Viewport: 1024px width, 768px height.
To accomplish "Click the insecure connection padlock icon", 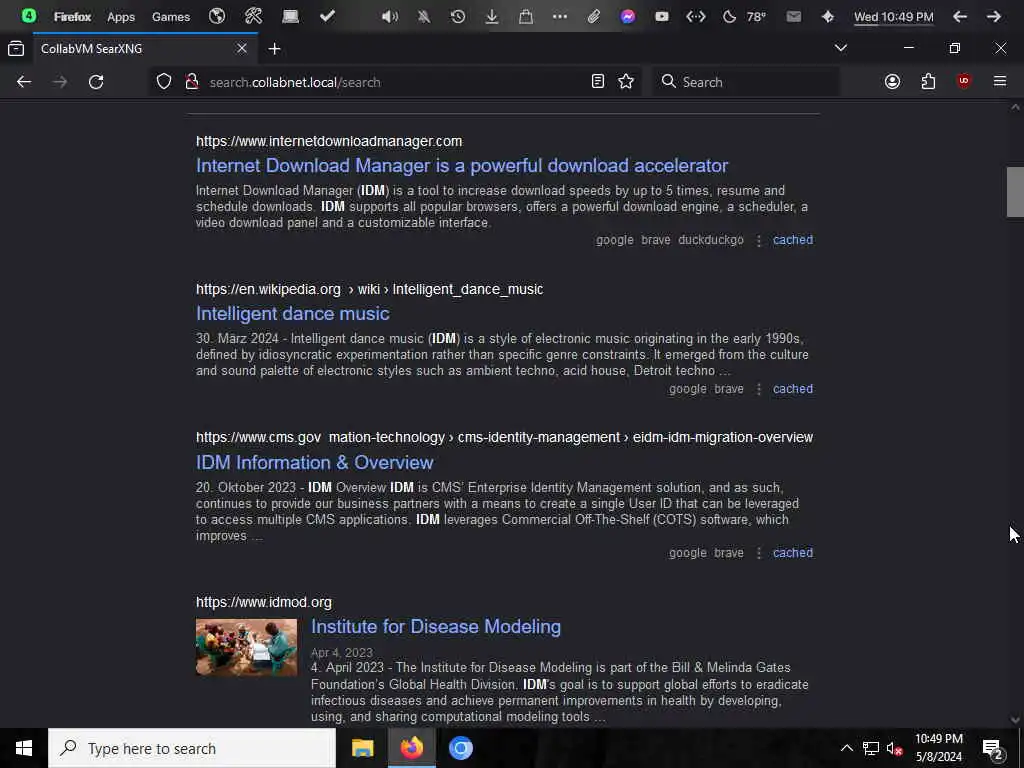I will click(191, 82).
